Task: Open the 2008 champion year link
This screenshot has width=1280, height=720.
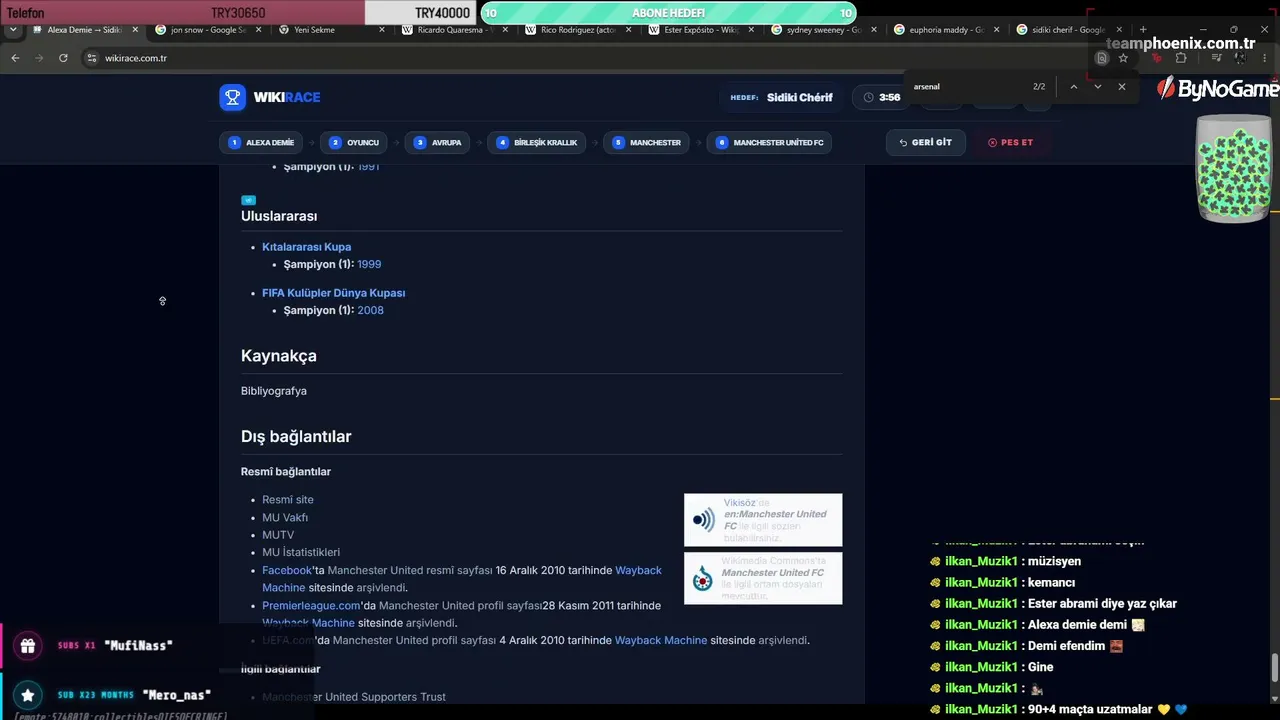Action: [x=370, y=310]
